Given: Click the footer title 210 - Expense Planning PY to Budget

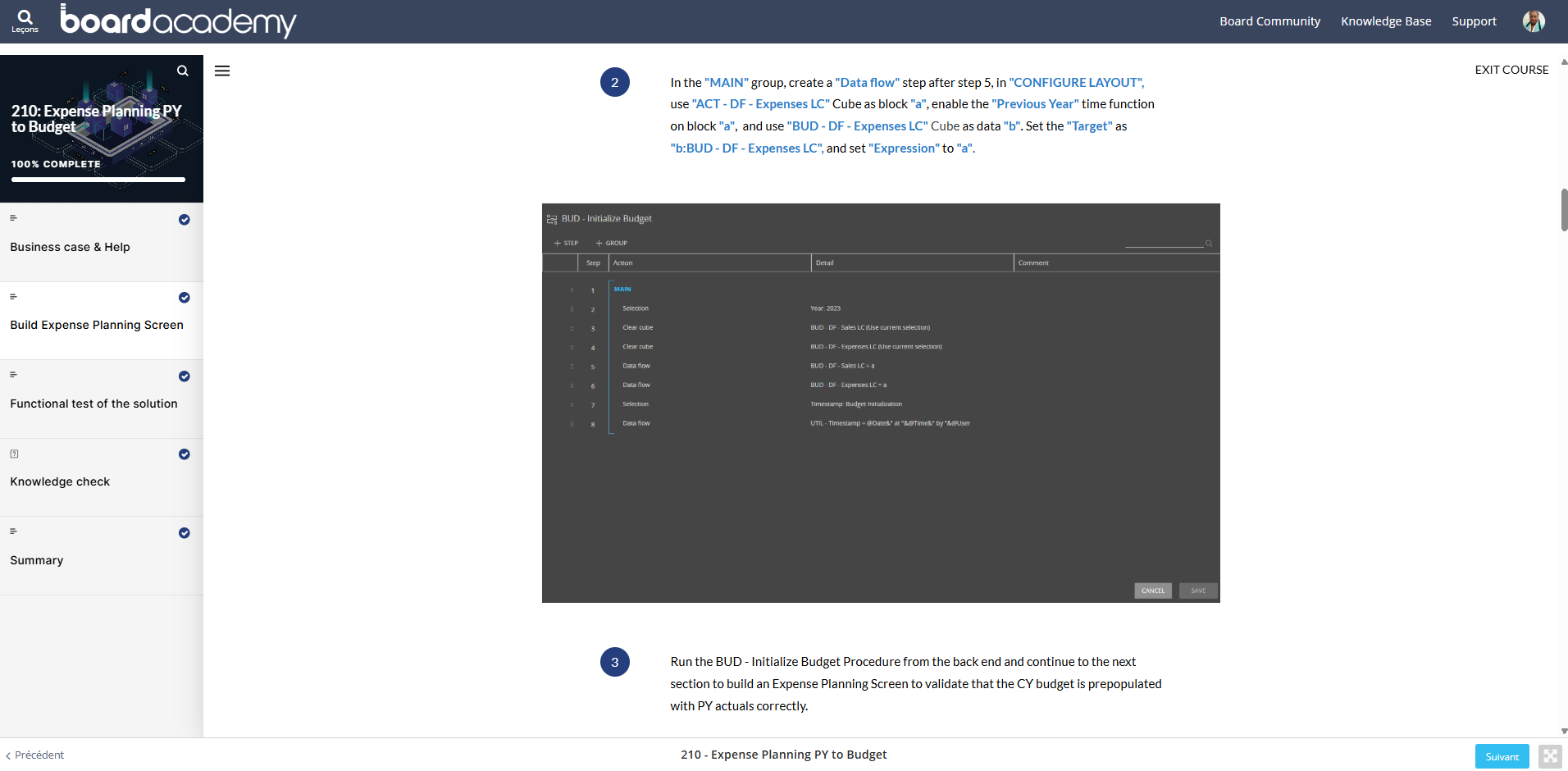Looking at the screenshot, I should [783, 755].
